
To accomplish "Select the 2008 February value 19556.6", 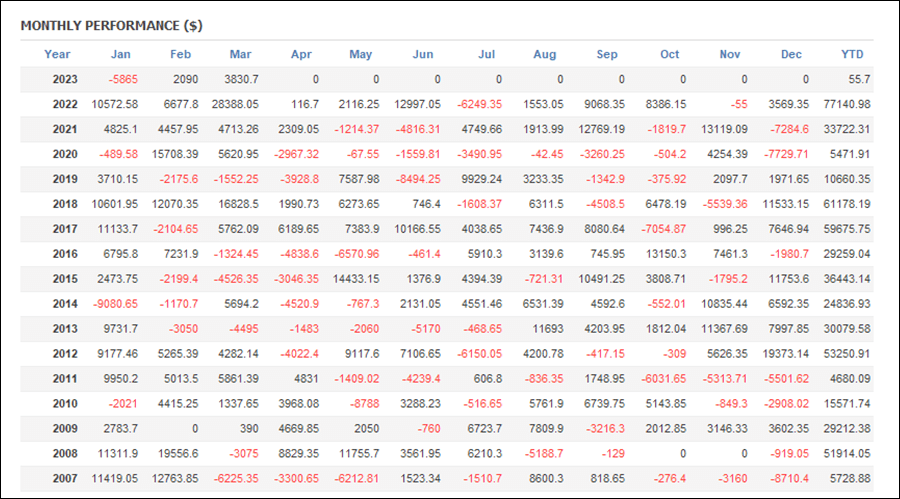I will (x=175, y=454).
